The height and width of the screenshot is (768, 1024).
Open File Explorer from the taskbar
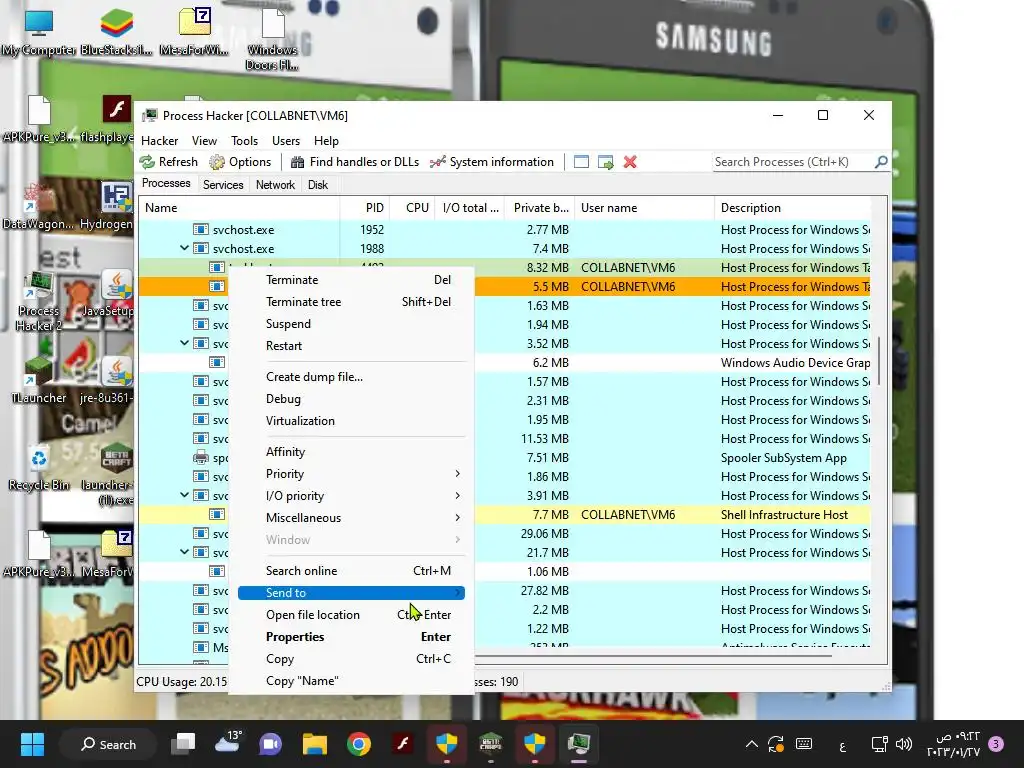(315, 744)
